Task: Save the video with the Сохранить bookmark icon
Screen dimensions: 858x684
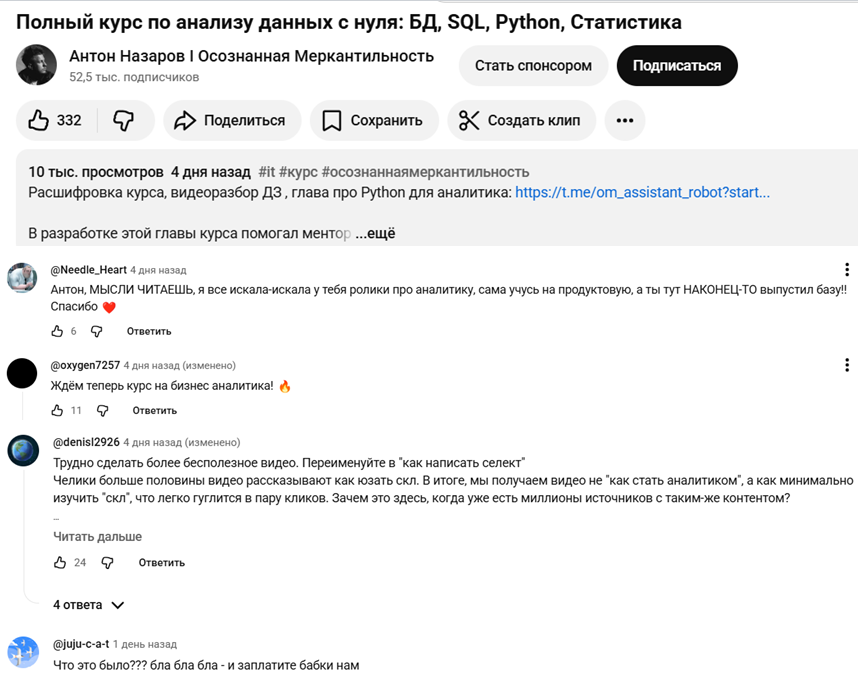Action: 373,120
